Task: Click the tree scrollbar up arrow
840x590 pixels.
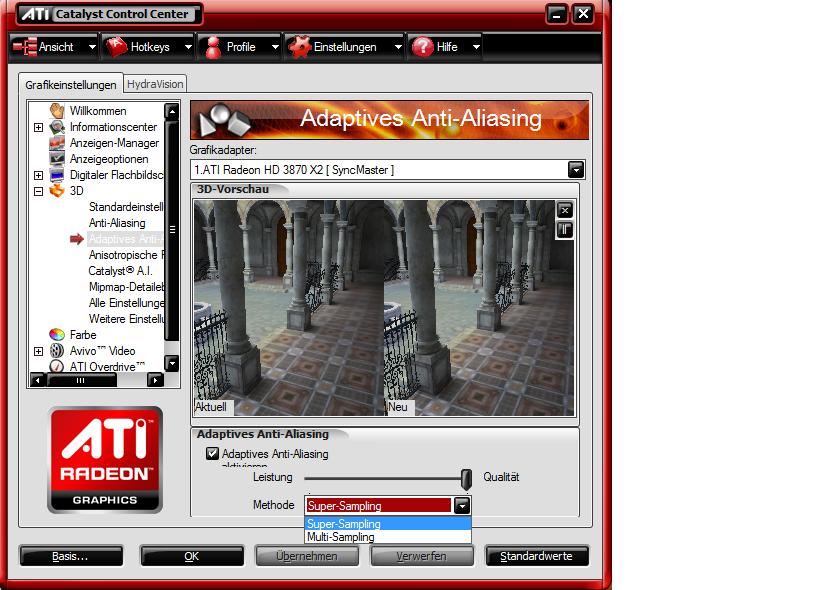Action: tap(171, 111)
